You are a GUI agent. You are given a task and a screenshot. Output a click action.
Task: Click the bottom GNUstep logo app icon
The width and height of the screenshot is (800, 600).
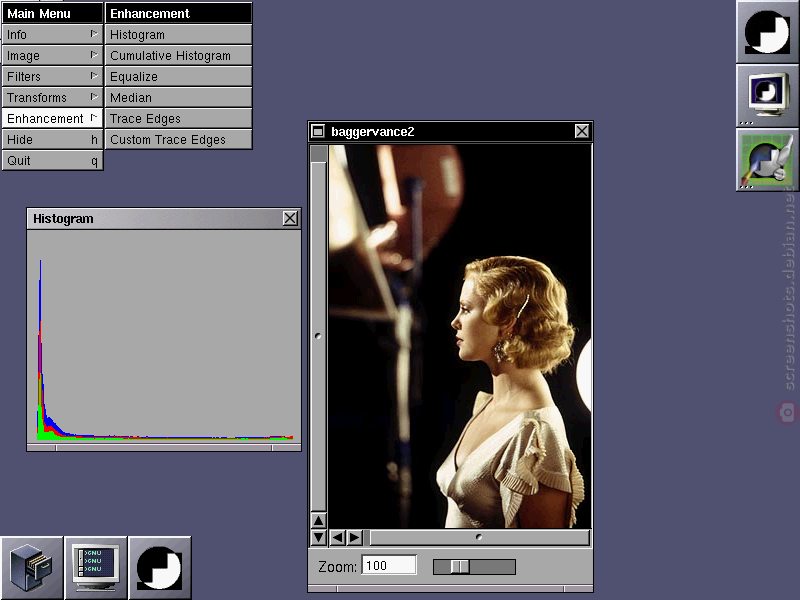(x=160, y=567)
